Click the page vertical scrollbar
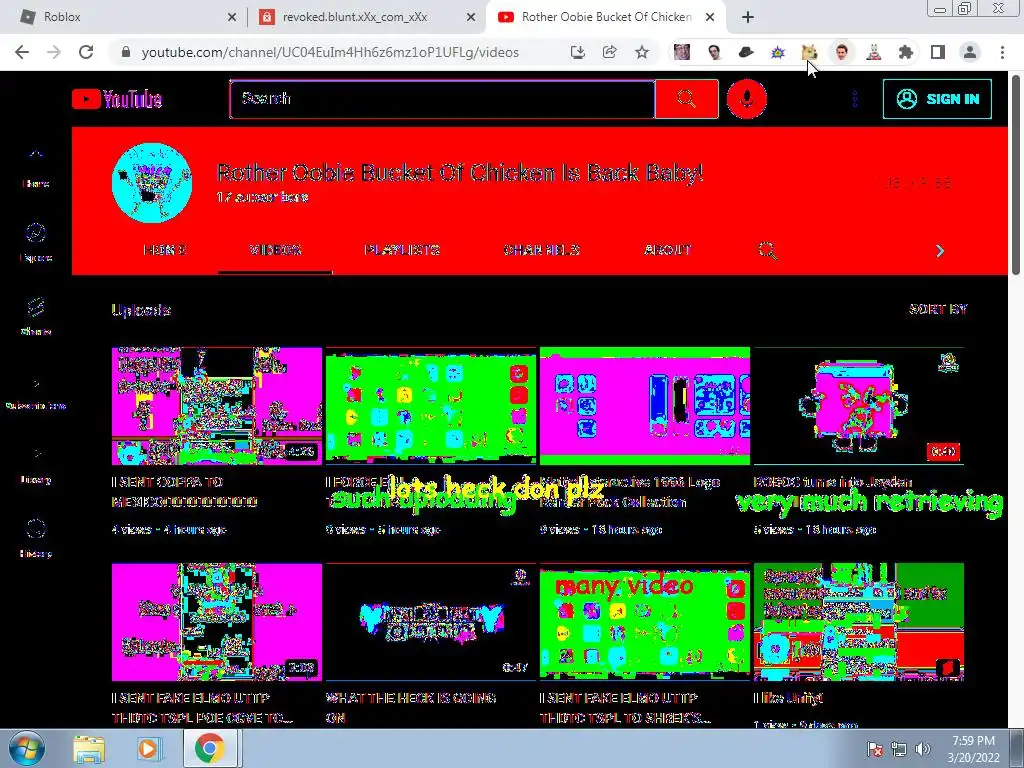The width and height of the screenshot is (1024, 768). click(x=1017, y=176)
